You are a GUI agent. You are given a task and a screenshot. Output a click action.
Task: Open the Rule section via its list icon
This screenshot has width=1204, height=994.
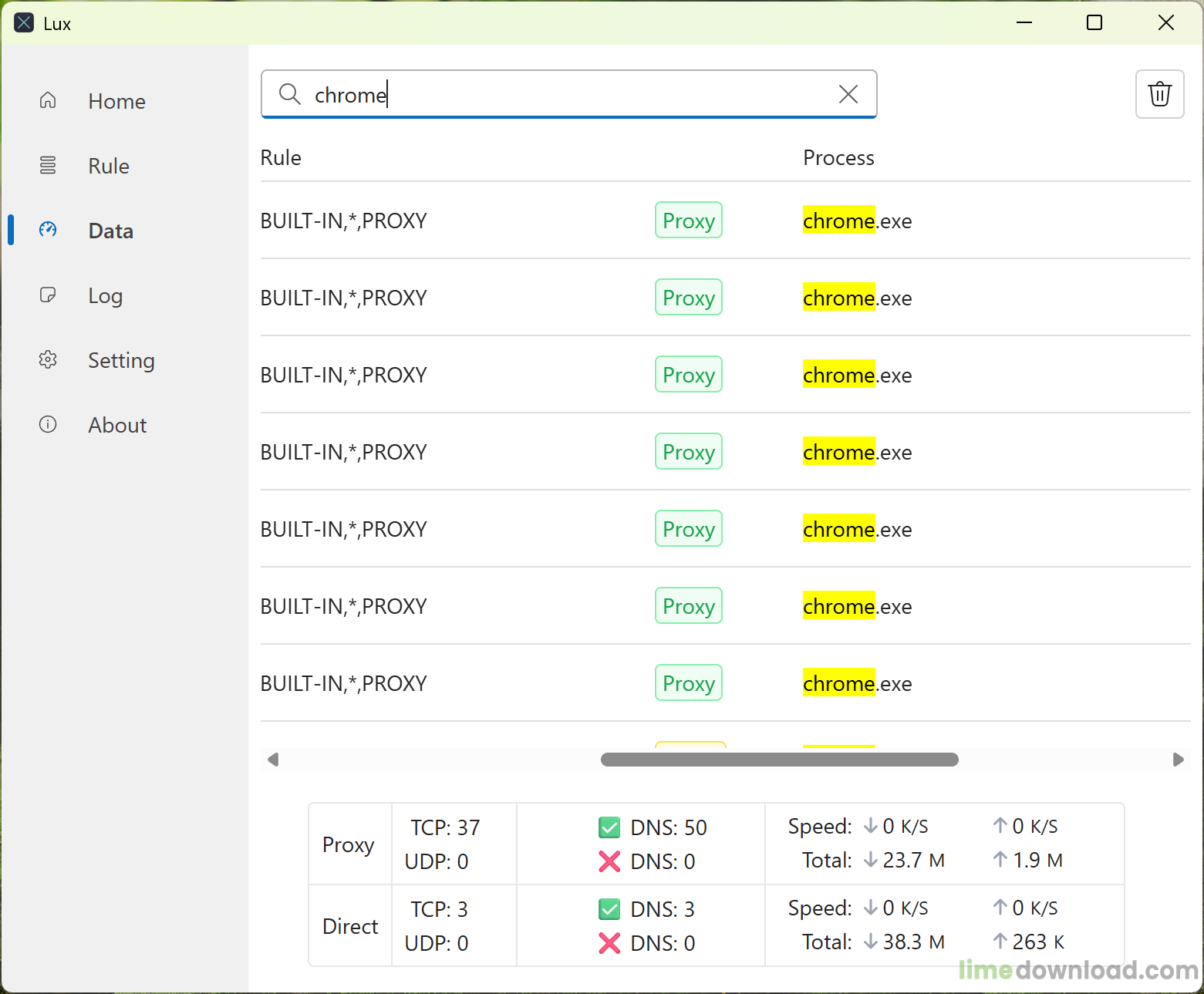coord(47,165)
